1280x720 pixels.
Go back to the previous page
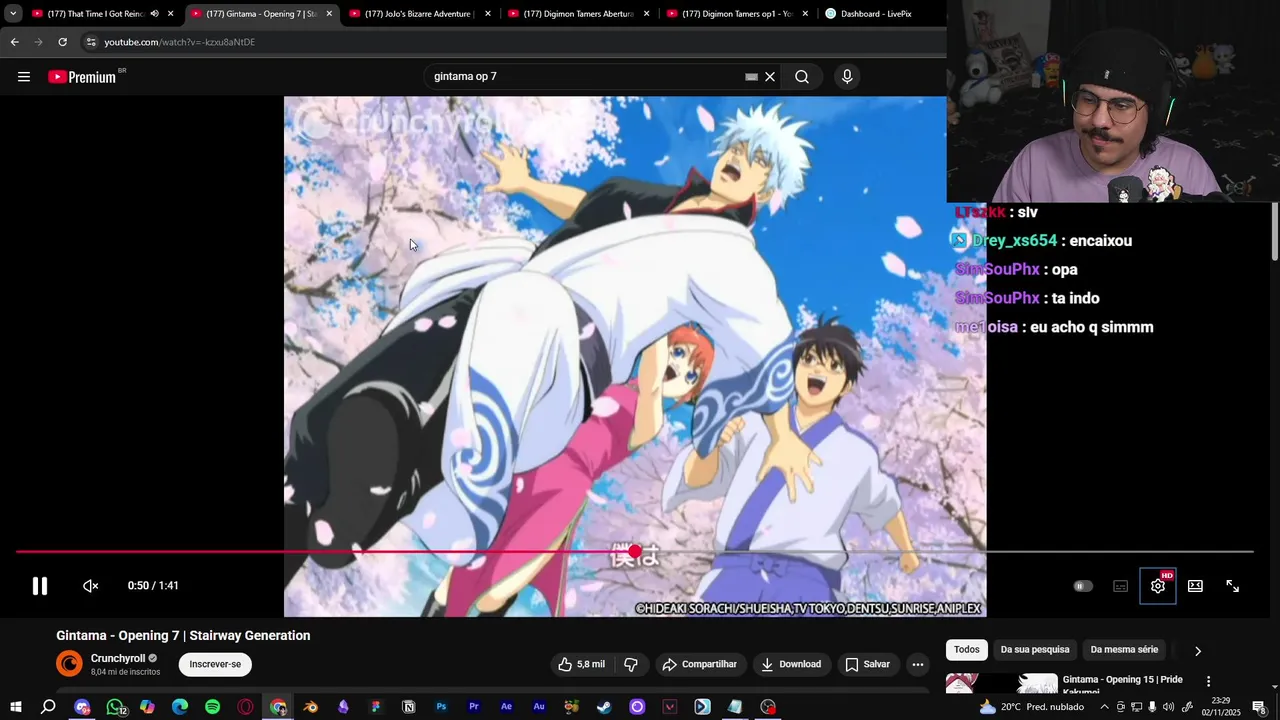tap(14, 42)
